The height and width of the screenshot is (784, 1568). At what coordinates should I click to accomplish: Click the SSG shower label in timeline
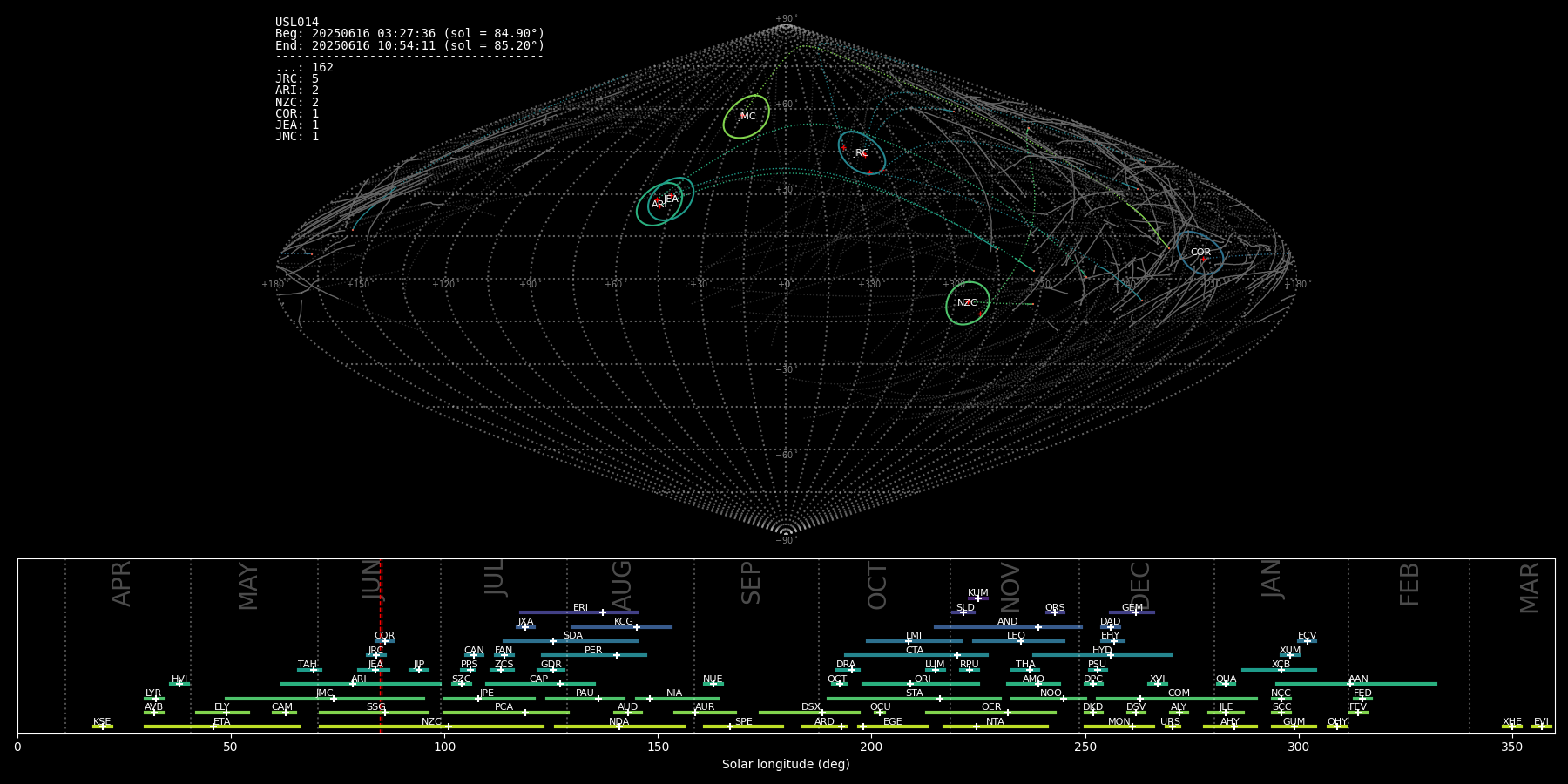point(375,706)
